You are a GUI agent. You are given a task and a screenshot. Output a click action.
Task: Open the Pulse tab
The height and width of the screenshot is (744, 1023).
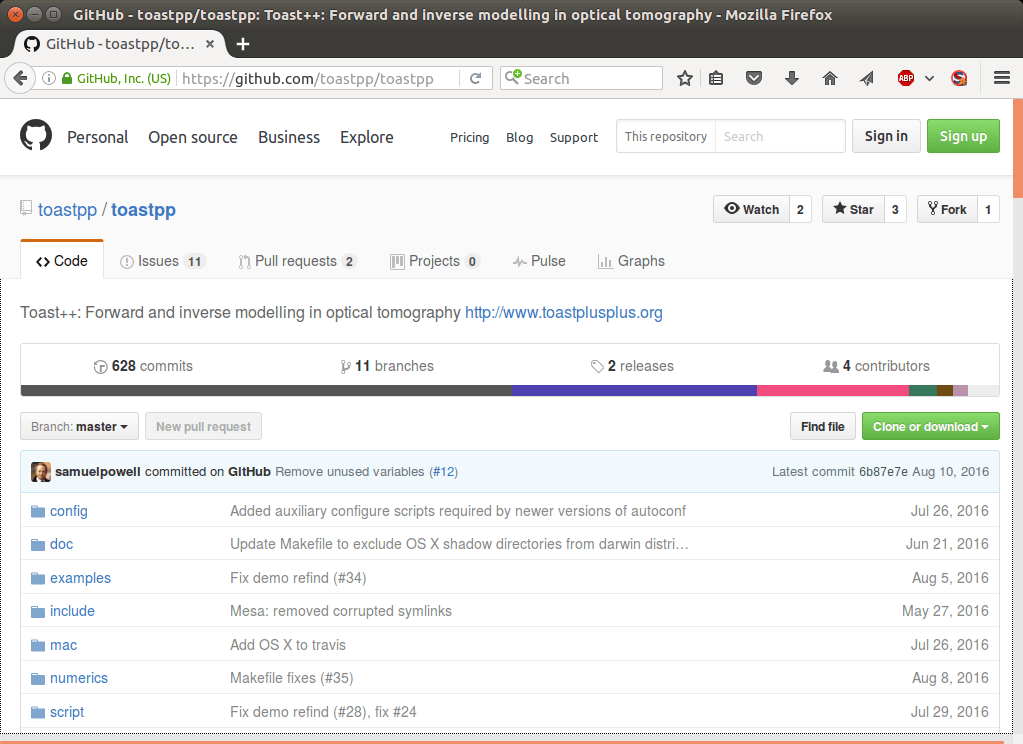tap(539, 261)
